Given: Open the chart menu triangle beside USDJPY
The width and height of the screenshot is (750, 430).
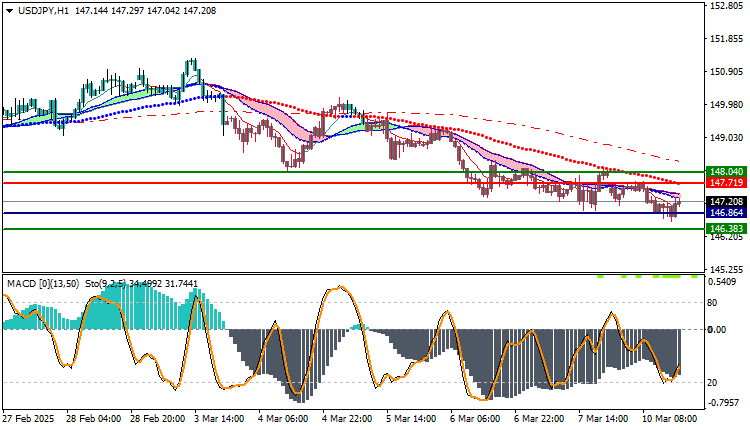Looking at the screenshot, I should click(x=10, y=11).
